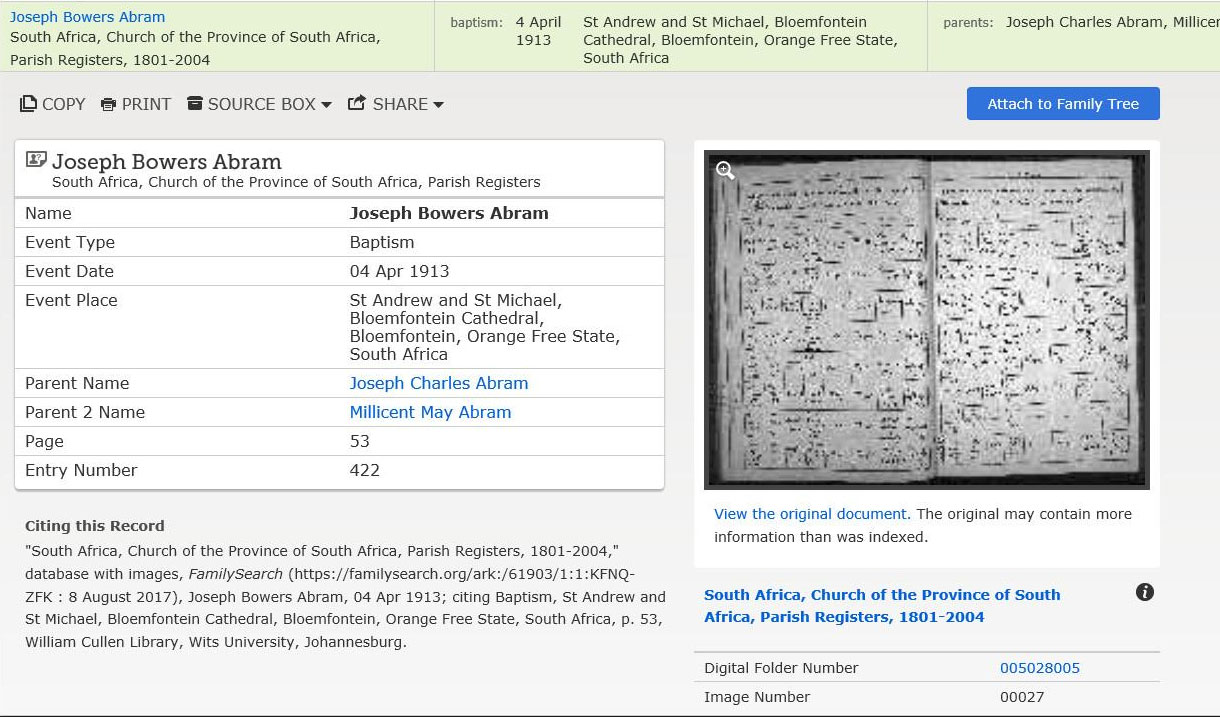Click digital folder number 005028005
Screen dimensions: 1220x717
[1039, 668]
